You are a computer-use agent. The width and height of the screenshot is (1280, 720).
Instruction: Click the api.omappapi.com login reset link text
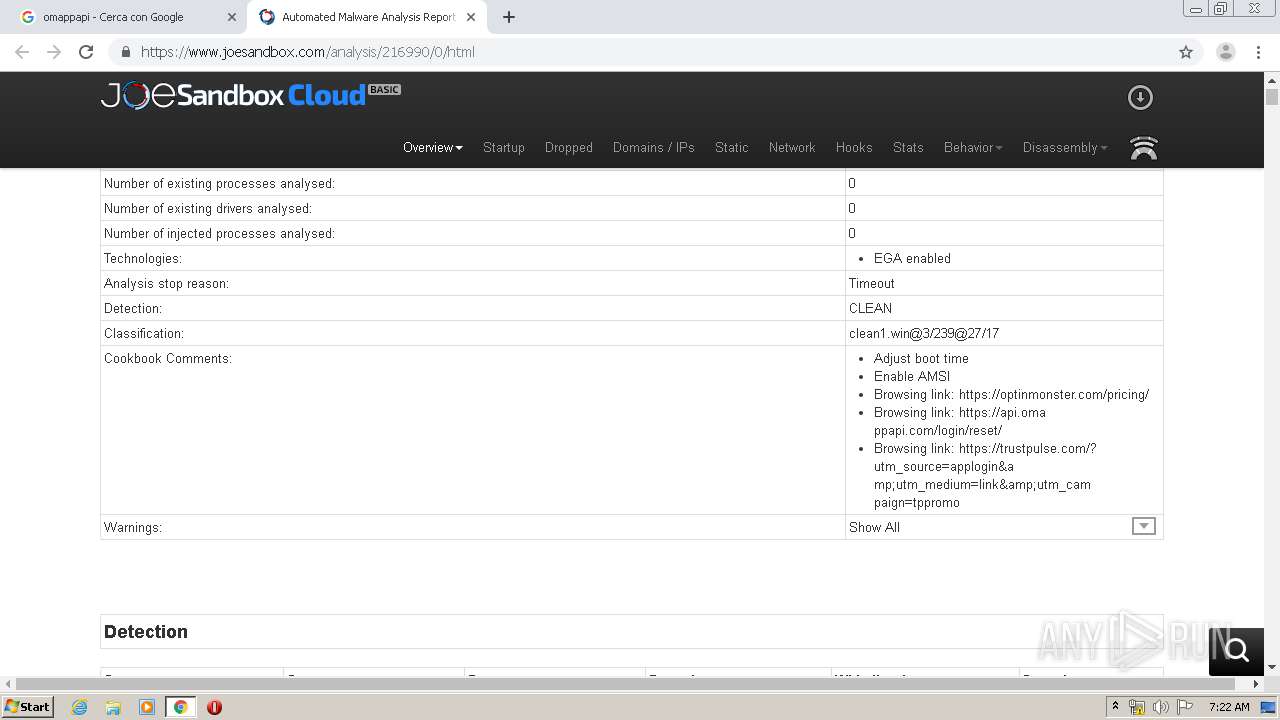point(960,421)
